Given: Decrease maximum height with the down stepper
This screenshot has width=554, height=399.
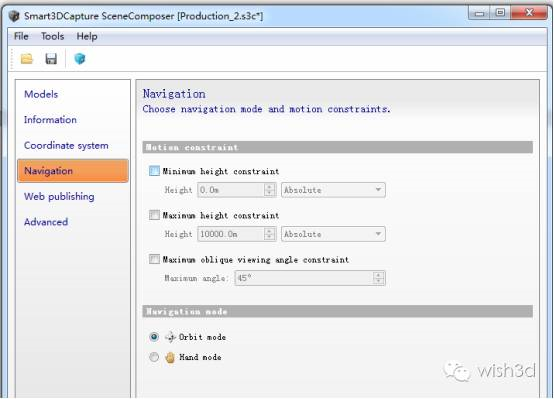Looking at the screenshot, I should click(x=270, y=238).
